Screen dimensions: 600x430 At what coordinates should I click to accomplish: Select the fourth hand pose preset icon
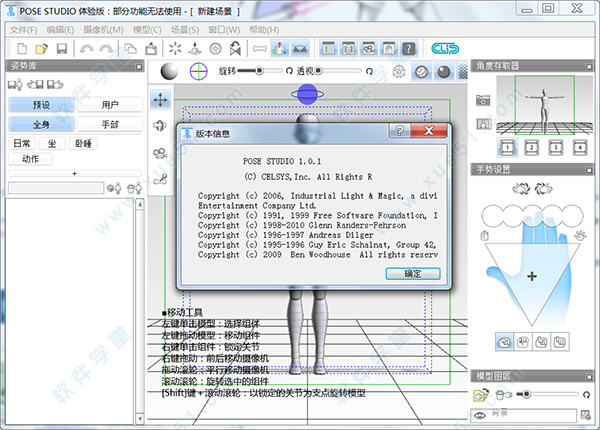pyautogui.click(x=560, y=342)
